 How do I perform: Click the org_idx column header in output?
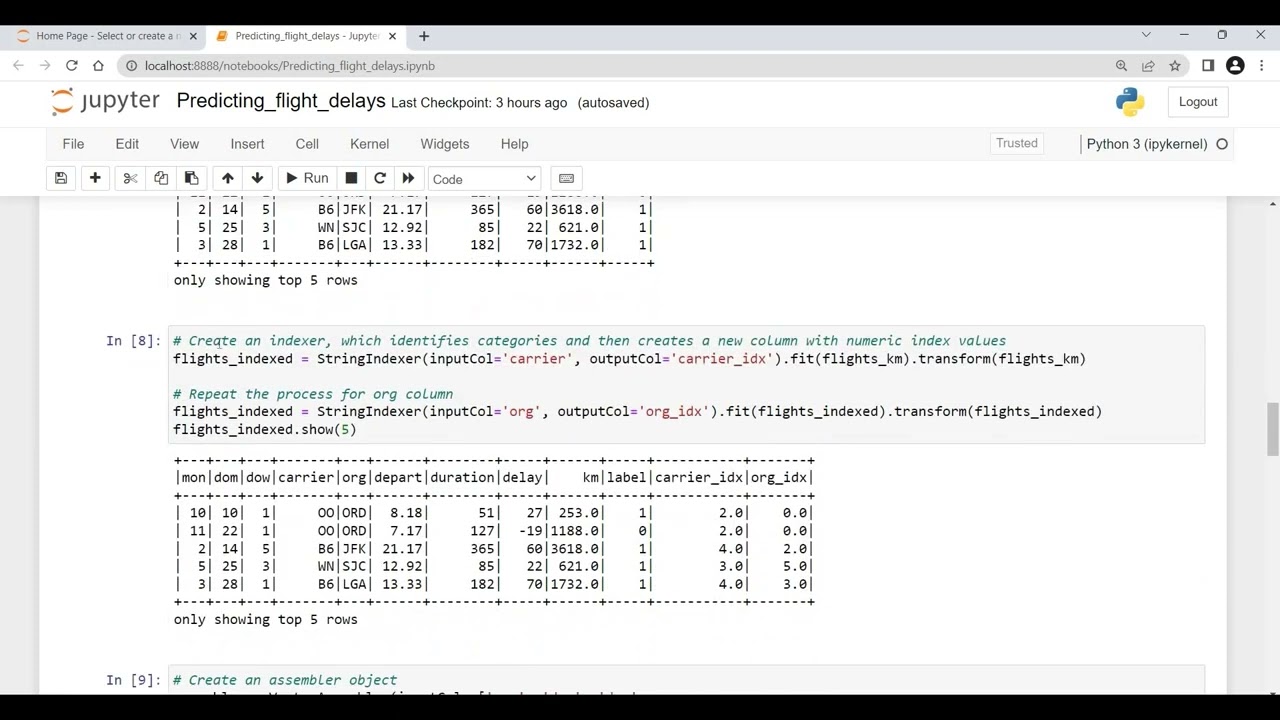coord(779,477)
